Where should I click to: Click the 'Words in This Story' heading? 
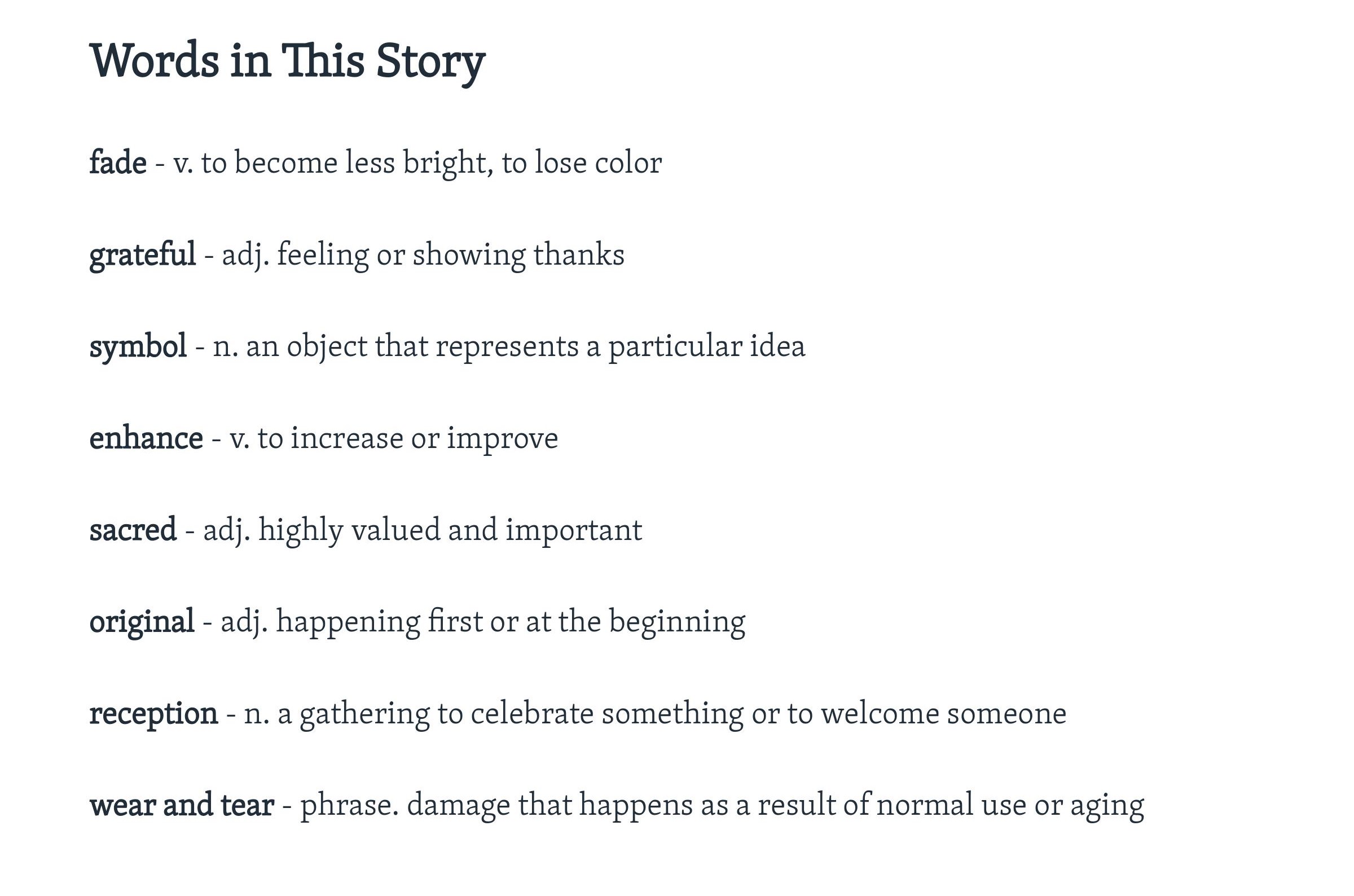pyautogui.click(x=287, y=61)
